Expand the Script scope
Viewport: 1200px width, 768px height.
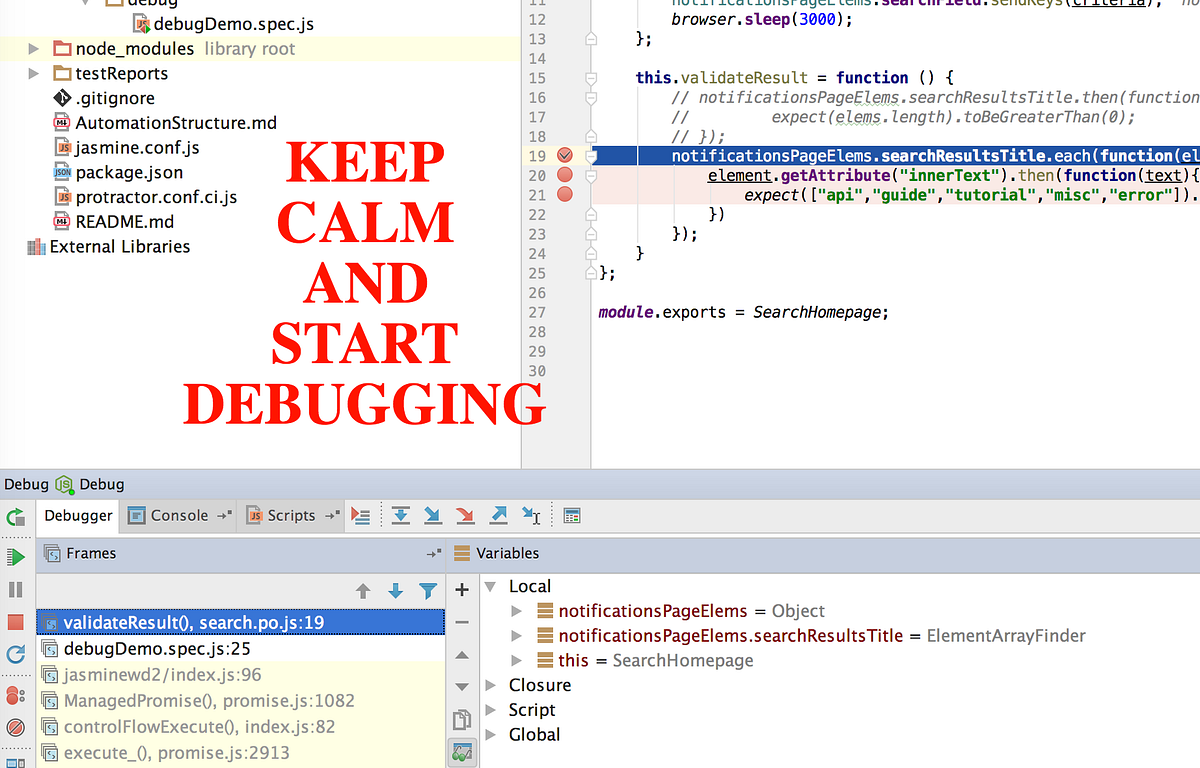click(490, 710)
